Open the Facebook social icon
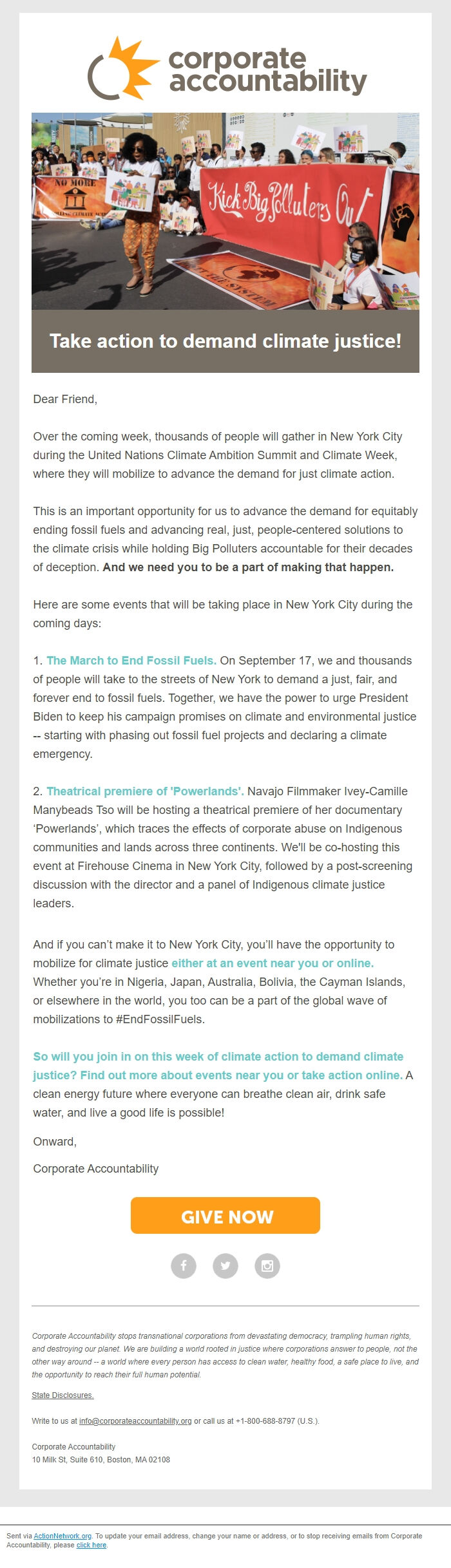Screen dimensions: 451x1568 [184, 1266]
